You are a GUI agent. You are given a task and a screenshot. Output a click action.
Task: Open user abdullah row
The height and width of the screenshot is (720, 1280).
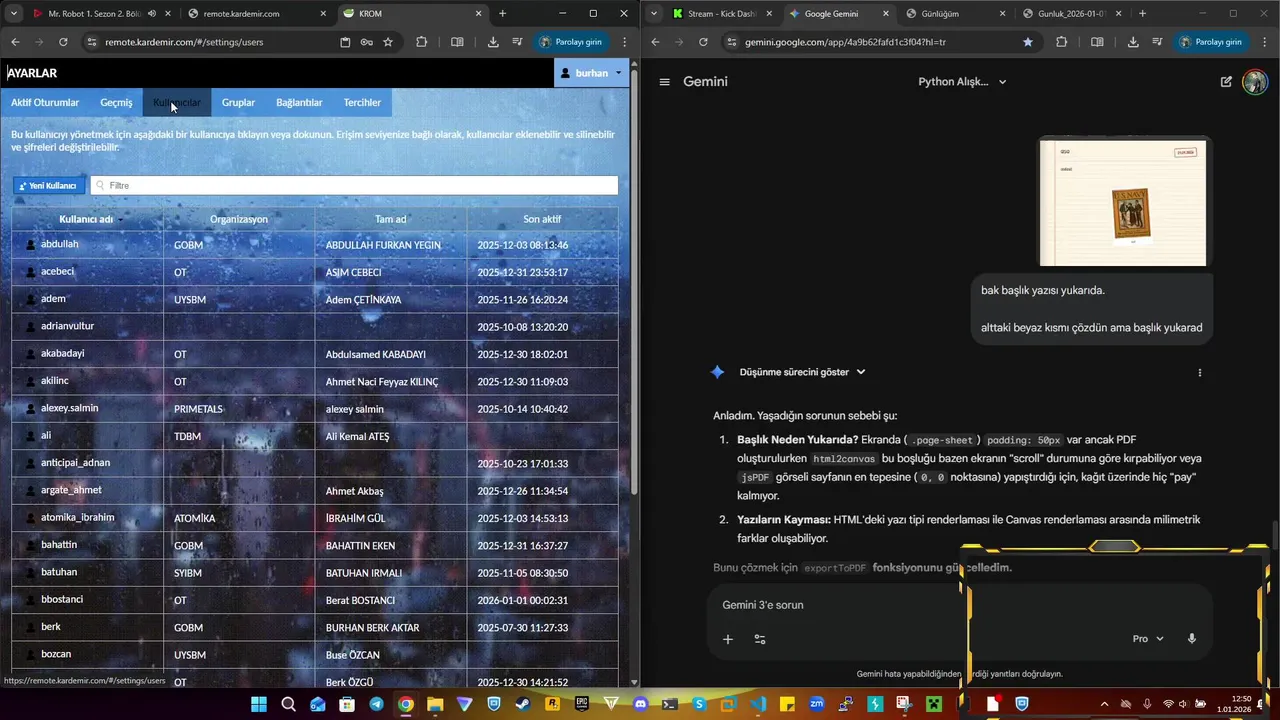(315, 245)
